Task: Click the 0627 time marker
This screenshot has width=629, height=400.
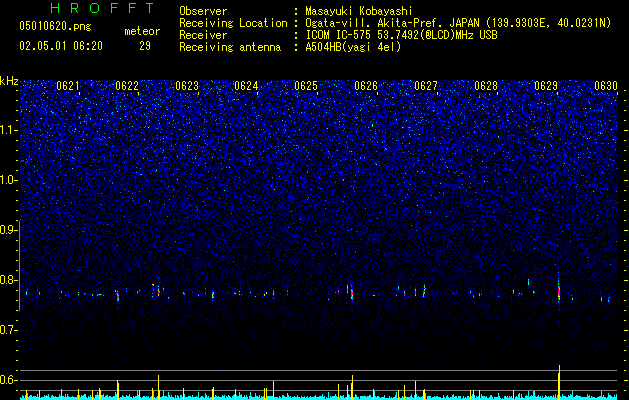Action: pyautogui.click(x=426, y=86)
